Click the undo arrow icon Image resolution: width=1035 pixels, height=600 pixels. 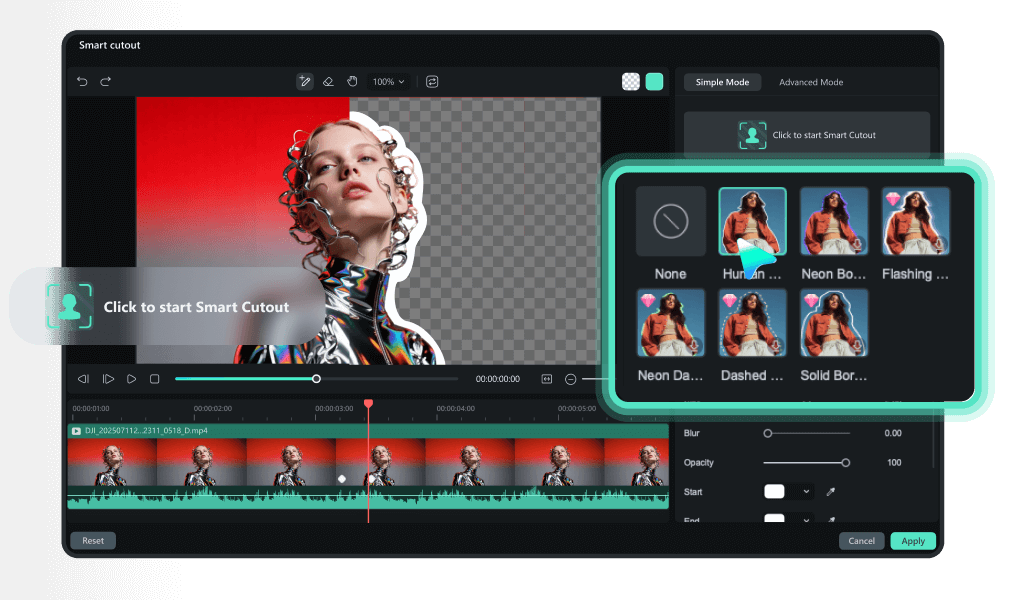point(82,82)
